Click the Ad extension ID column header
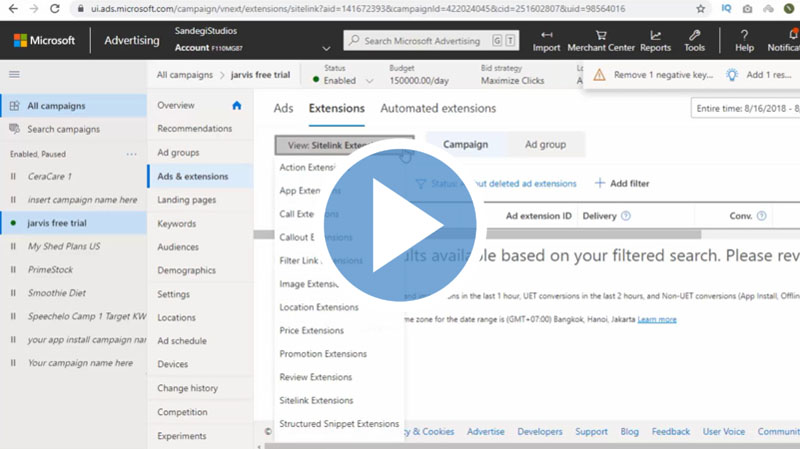The width and height of the screenshot is (800, 449). point(538,216)
